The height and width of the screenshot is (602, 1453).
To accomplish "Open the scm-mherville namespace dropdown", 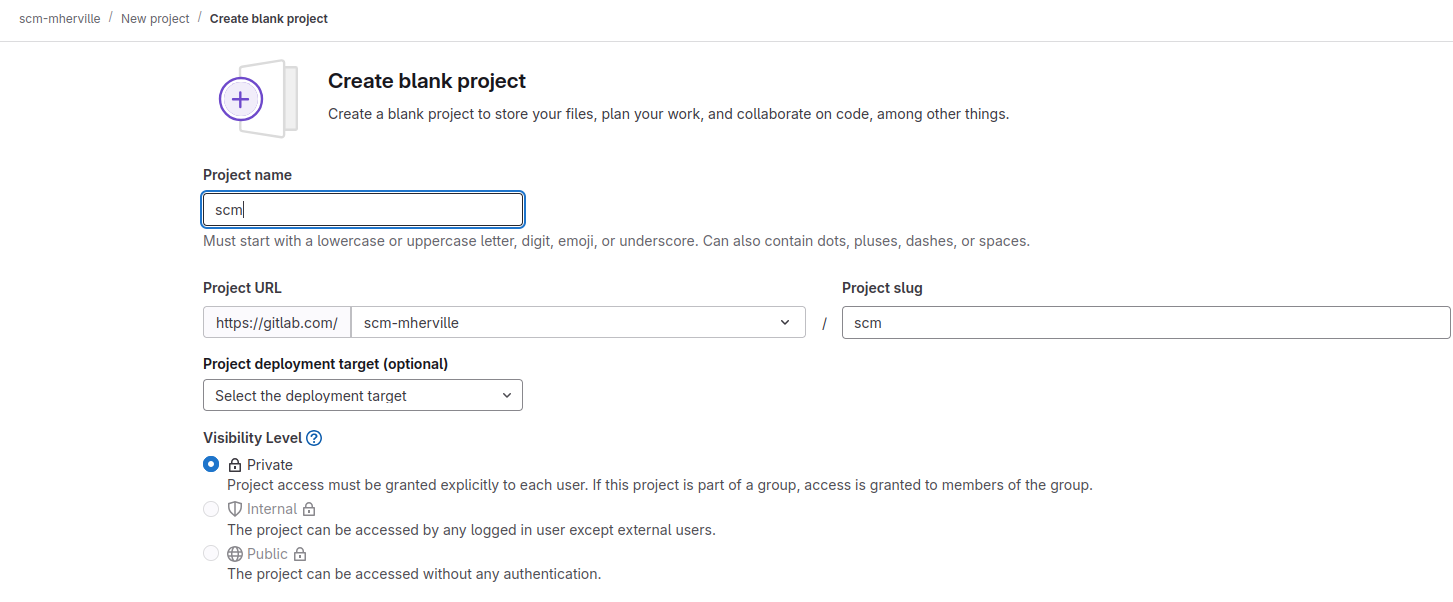I will click(x=577, y=323).
